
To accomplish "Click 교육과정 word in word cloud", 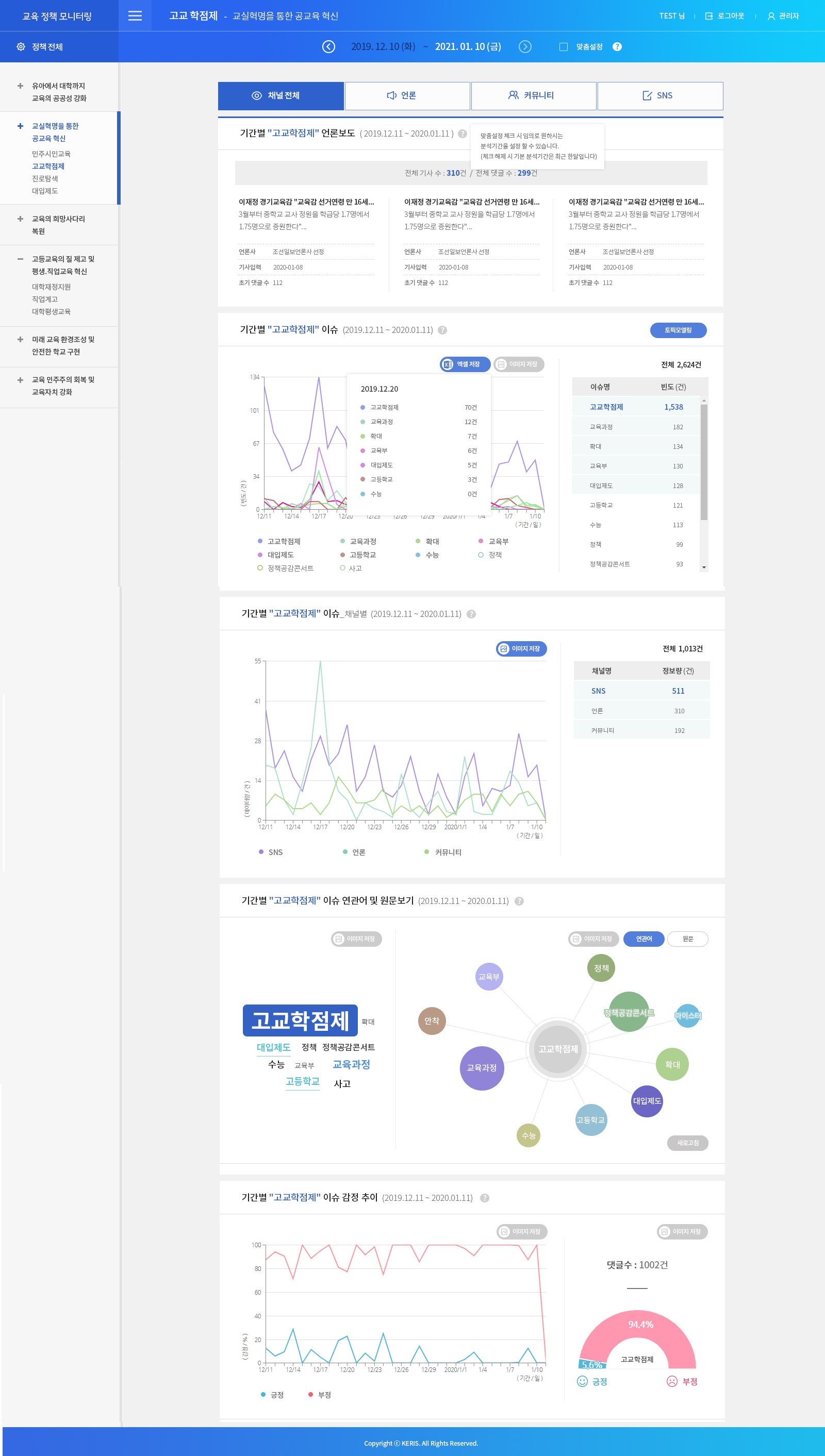I will [x=351, y=1064].
